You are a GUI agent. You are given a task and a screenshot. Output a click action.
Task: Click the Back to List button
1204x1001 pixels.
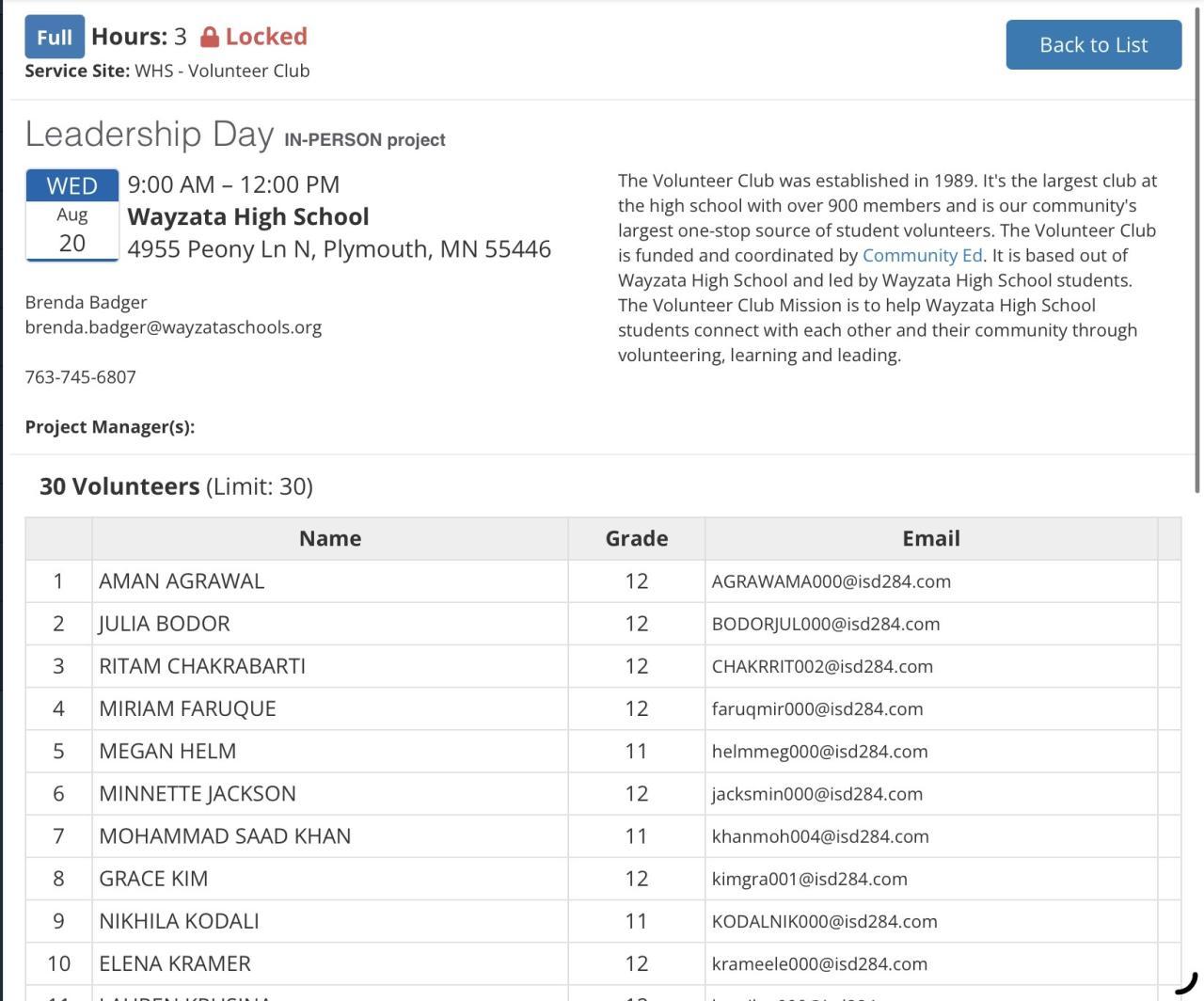1093,45
